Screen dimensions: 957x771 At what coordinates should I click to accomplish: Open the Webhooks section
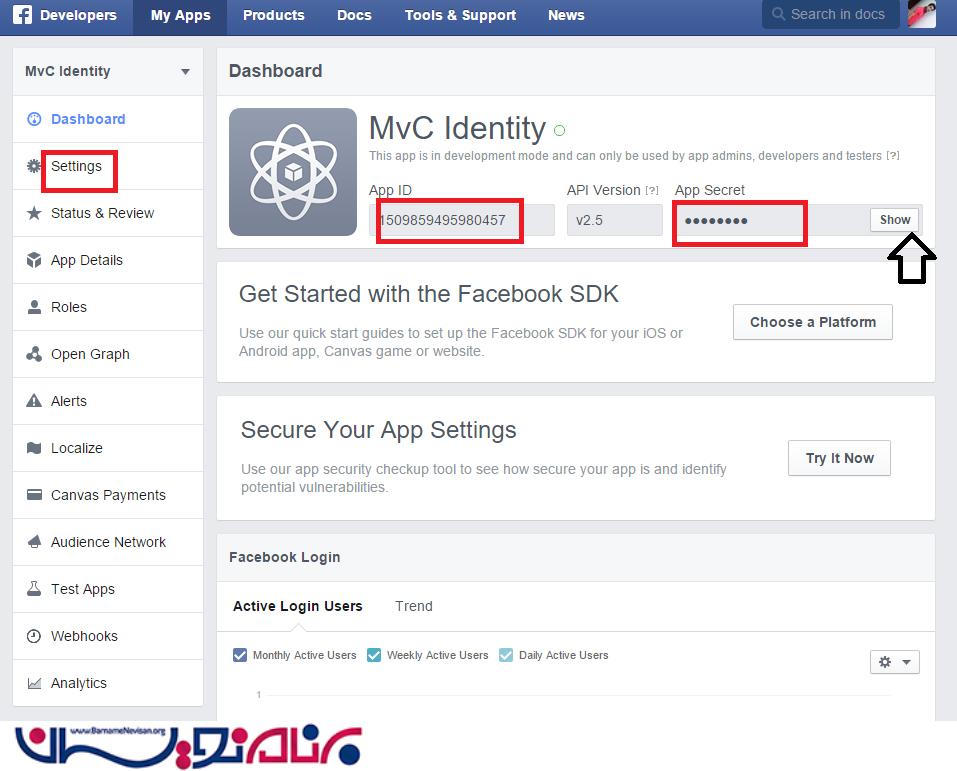84,636
